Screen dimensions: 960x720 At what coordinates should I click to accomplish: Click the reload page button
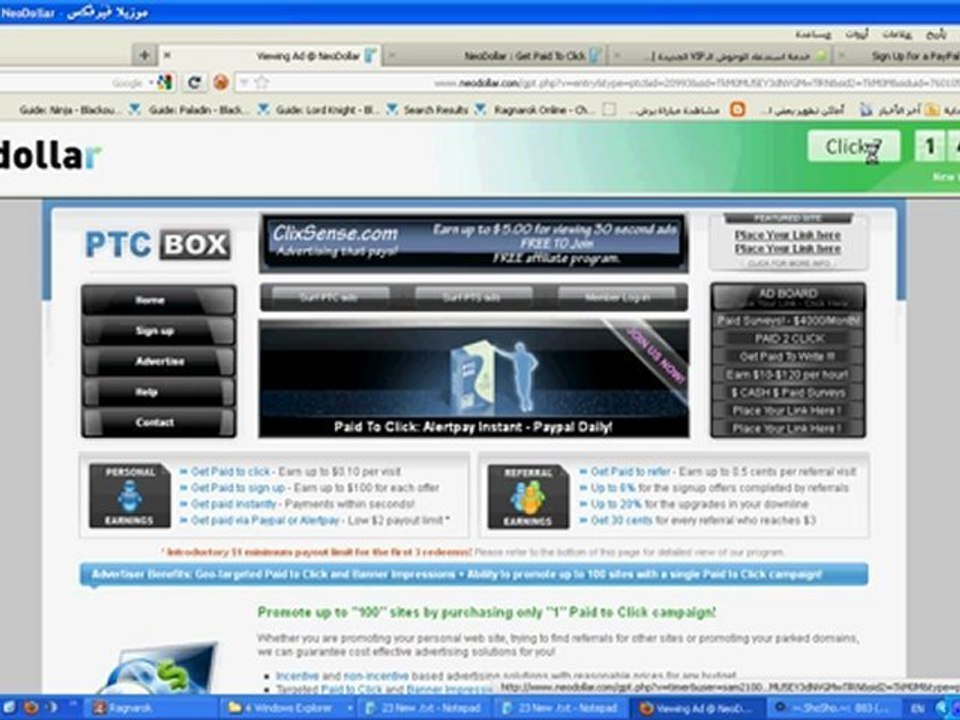(x=194, y=82)
